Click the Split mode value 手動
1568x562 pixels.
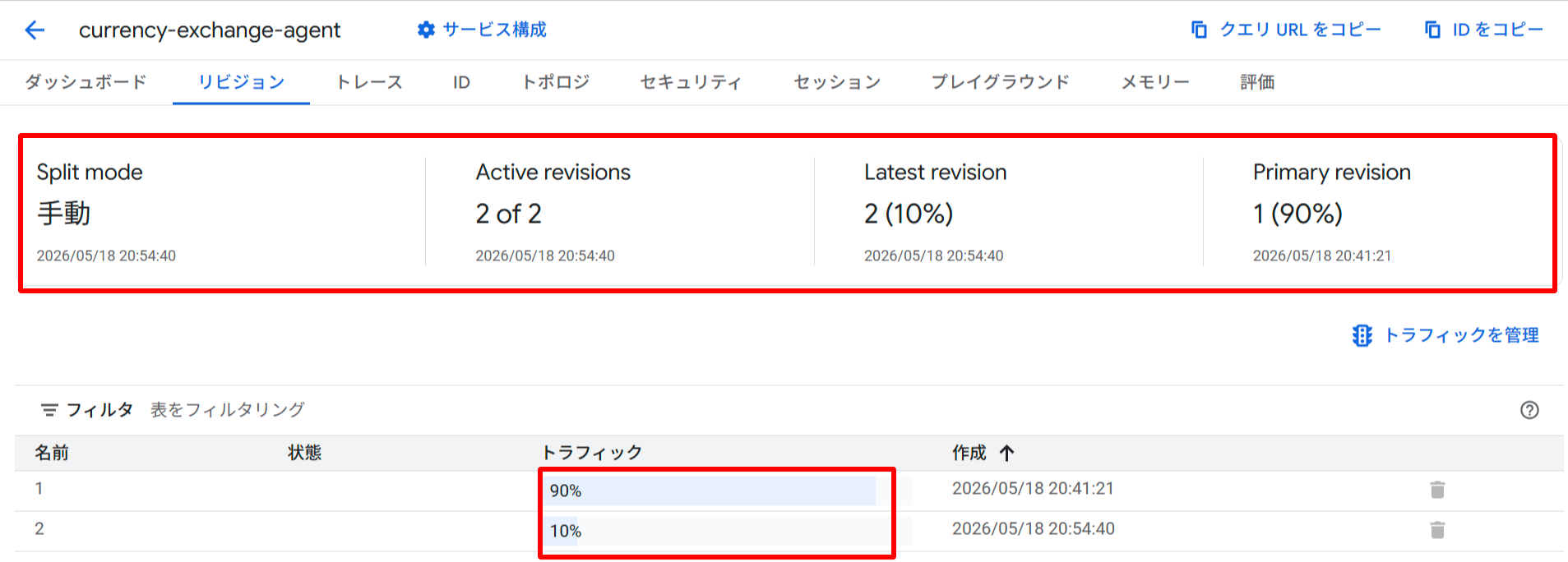(x=64, y=214)
